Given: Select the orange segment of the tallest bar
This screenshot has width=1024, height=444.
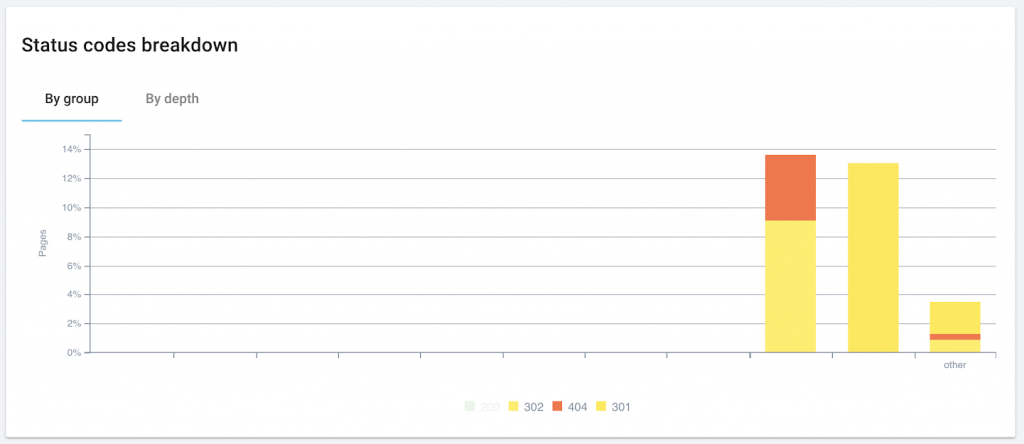Looking at the screenshot, I should 790,187.
